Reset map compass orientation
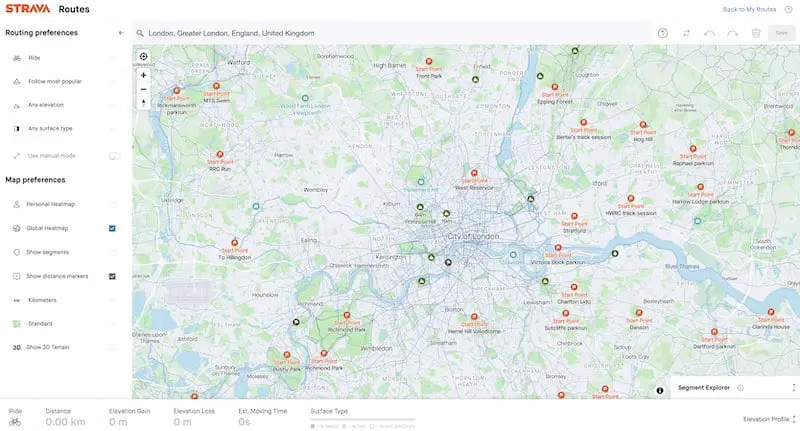 point(143,103)
